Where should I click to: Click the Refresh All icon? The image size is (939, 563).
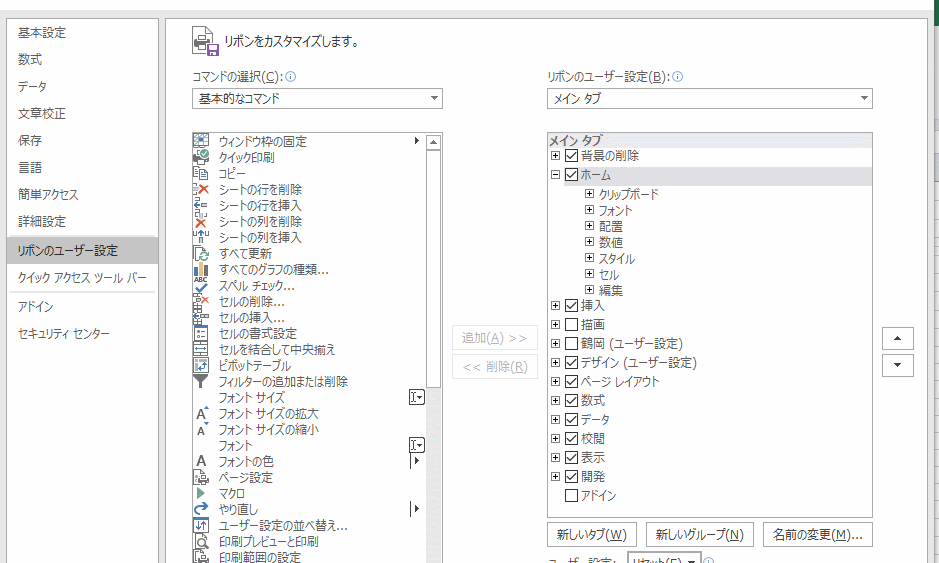coord(200,253)
